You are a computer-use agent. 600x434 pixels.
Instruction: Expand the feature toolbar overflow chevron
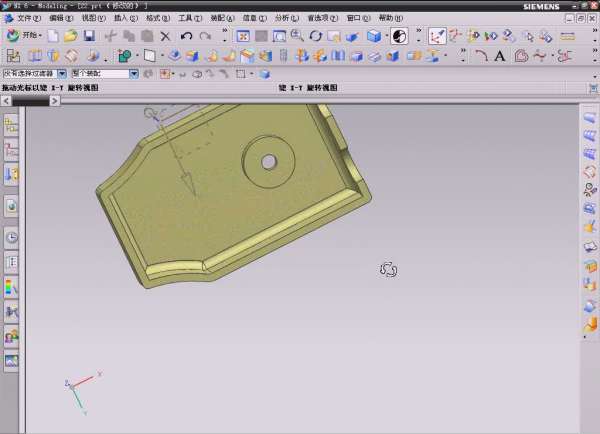(x=463, y=55)
